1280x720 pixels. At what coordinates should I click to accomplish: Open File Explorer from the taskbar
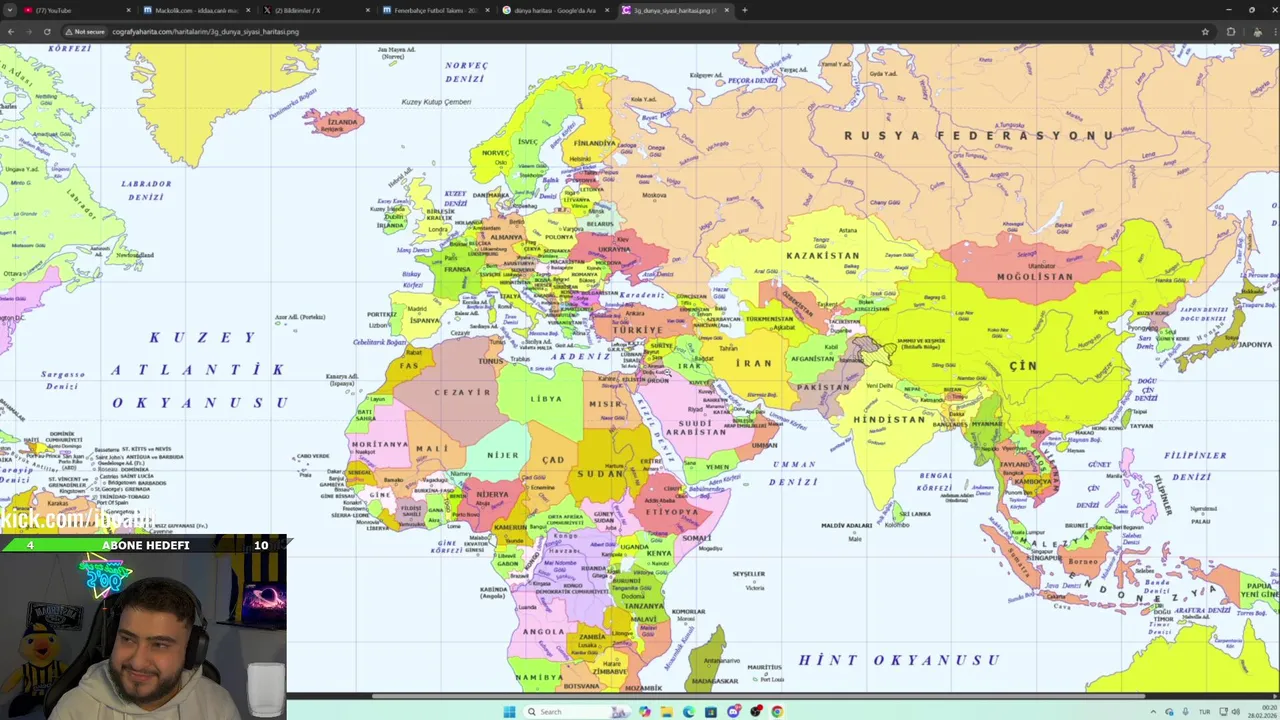pos(667,712)
